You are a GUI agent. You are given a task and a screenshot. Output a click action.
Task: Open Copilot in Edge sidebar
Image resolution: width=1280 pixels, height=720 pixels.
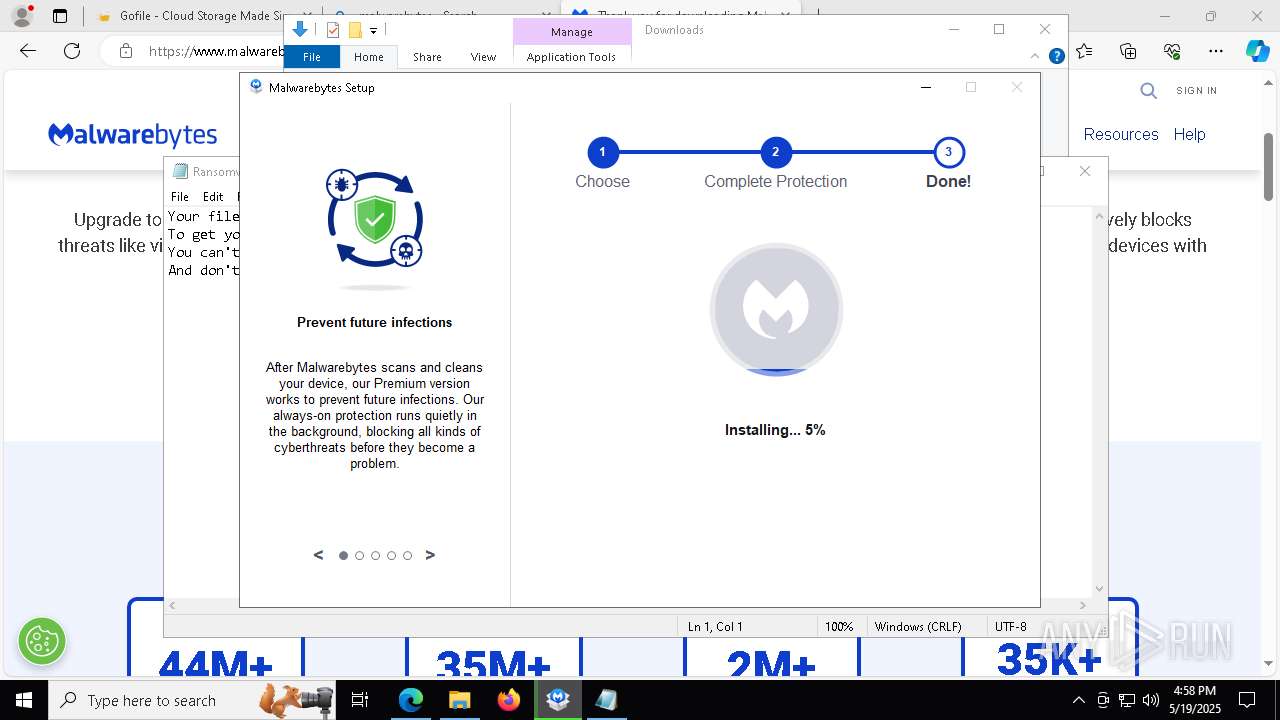[x=1258, y=51]
